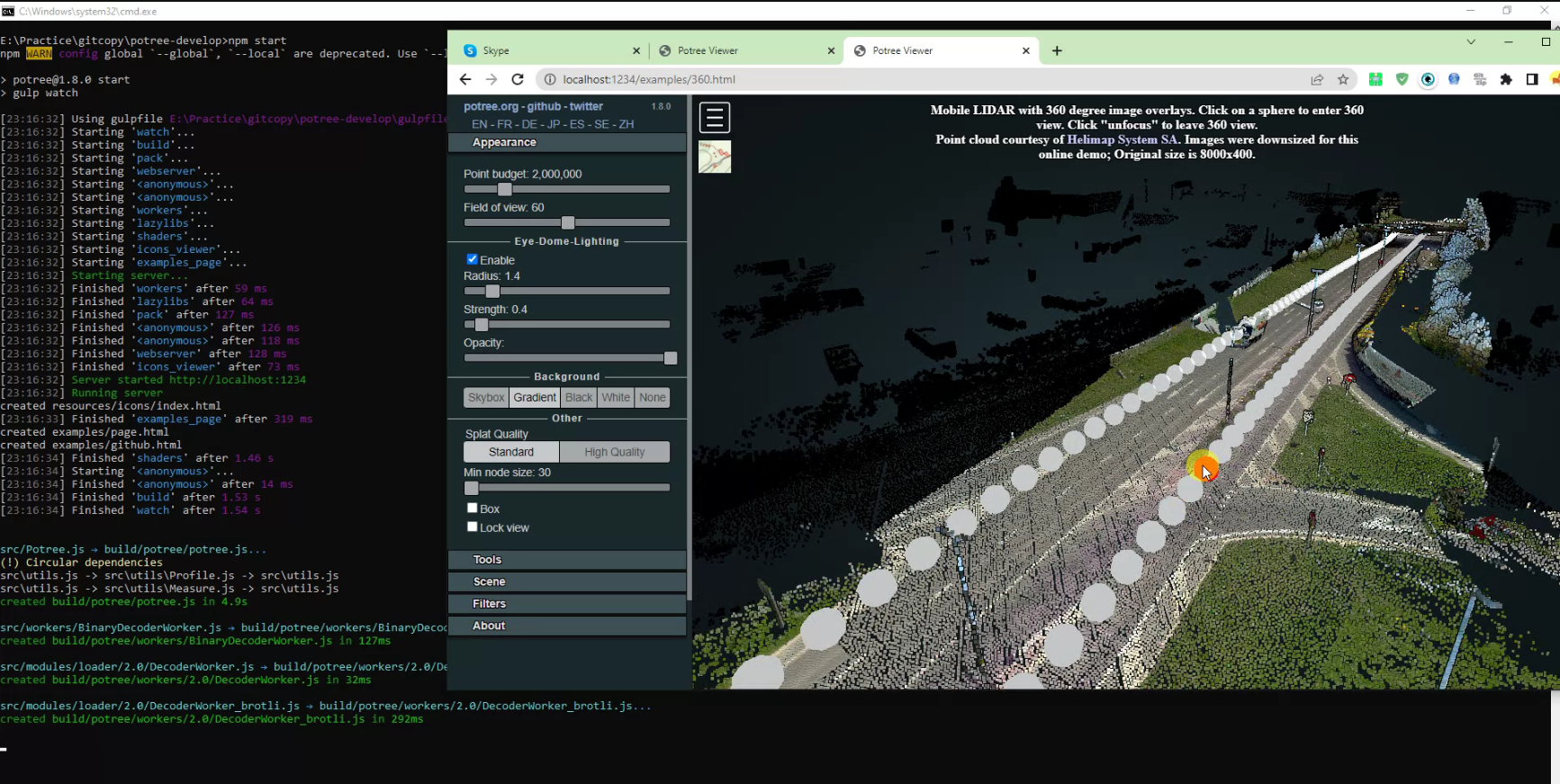Set background to White
This screenshot has height=784, width=1560.
tap(616, 398)
